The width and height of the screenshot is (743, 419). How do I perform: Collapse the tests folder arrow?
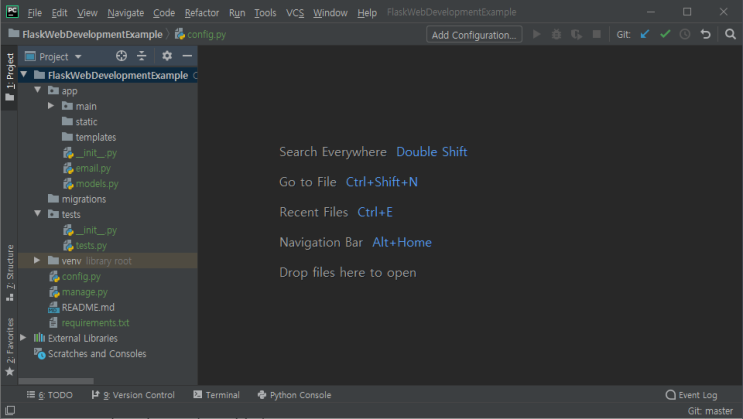(x=37, y=214)
